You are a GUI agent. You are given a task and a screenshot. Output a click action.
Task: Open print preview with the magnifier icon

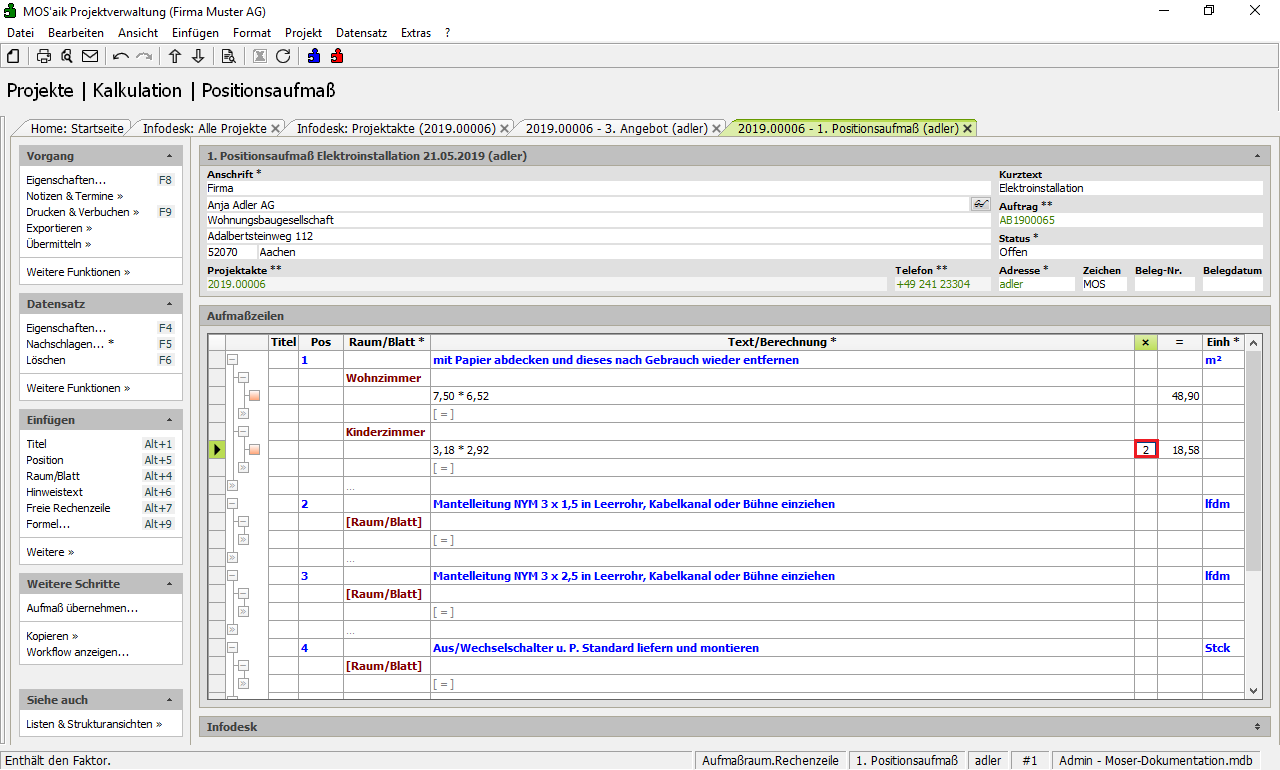(x=67, y=56)
